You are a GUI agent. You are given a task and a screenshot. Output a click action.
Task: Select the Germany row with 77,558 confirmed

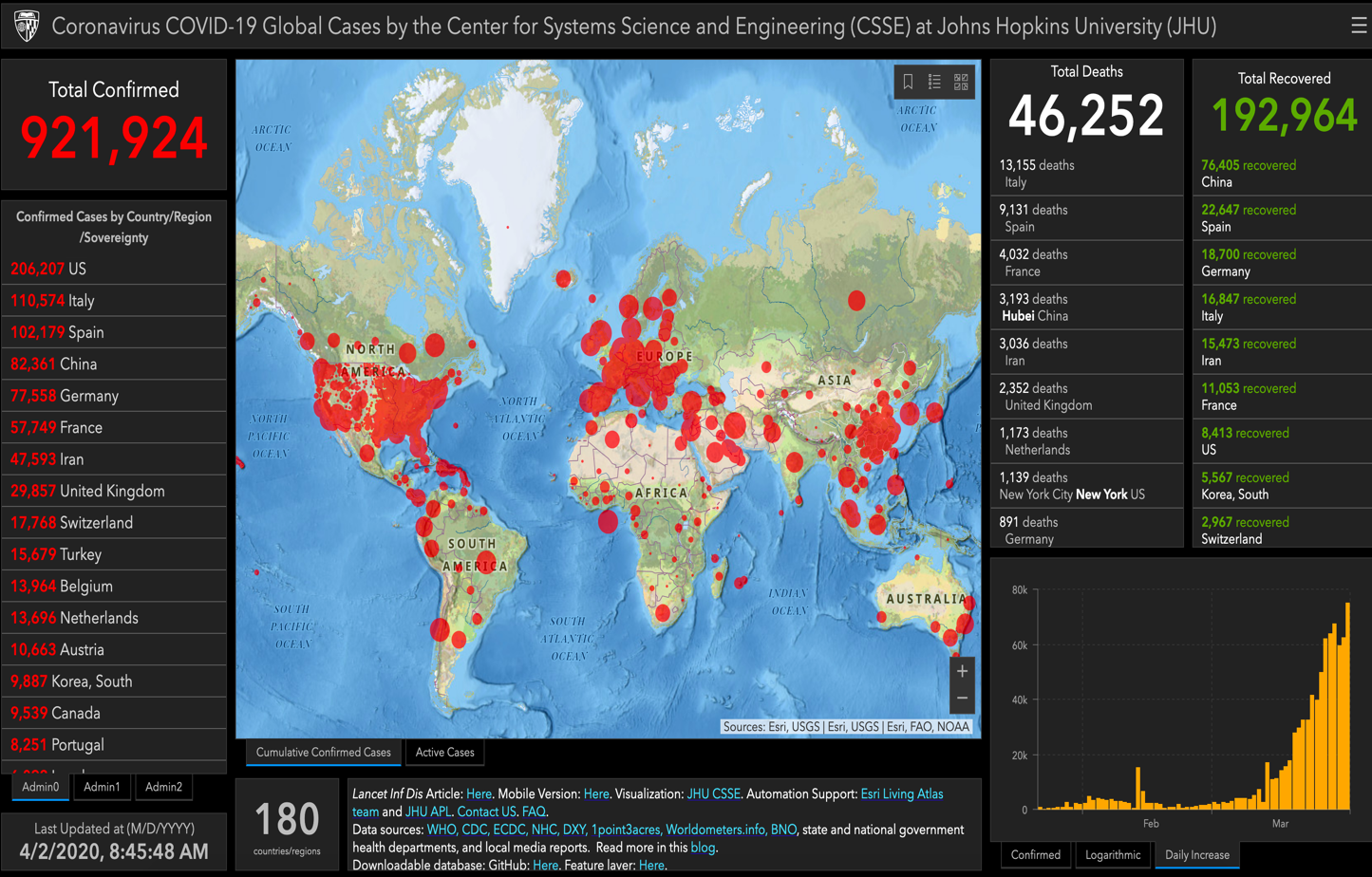[x=114, y=397]
